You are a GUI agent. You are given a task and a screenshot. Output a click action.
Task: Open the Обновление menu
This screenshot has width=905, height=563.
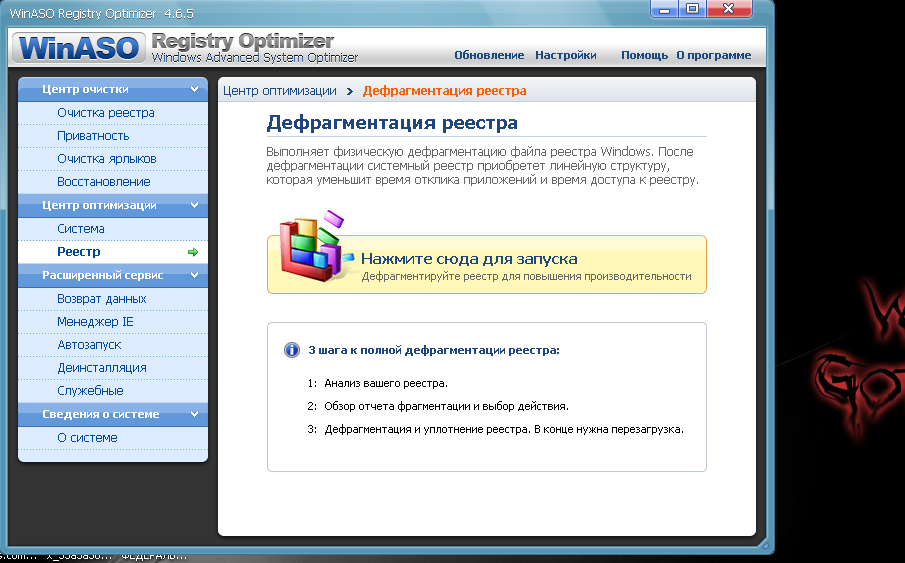(489, 55)
